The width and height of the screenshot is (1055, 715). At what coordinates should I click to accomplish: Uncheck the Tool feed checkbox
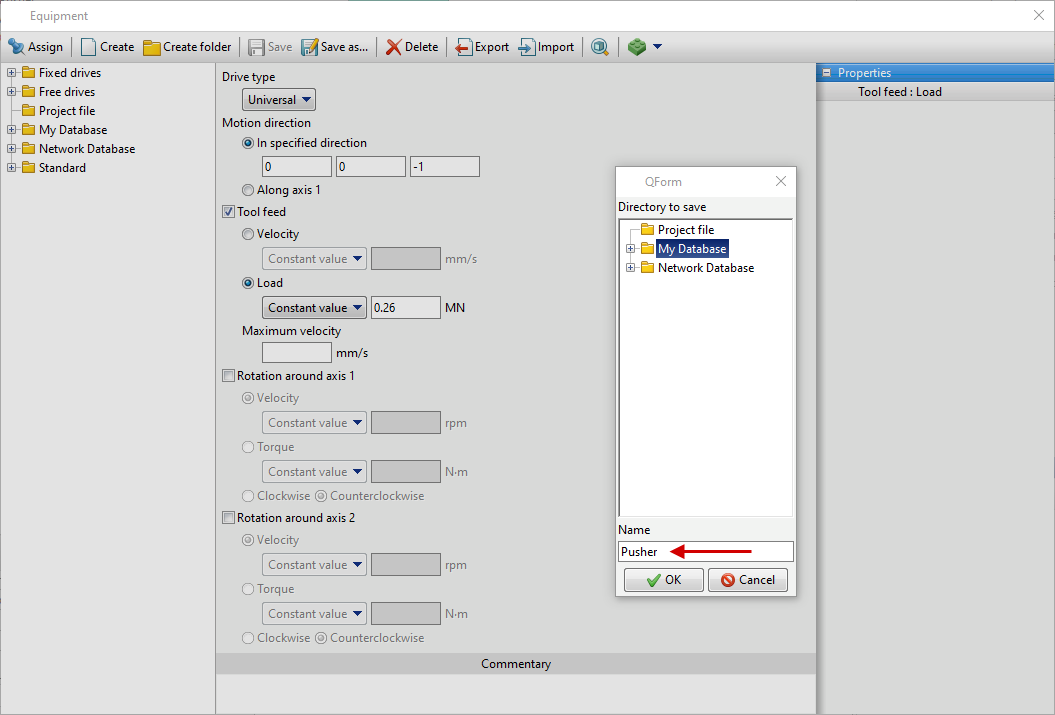pyautogui.click(x=228, y=212)
